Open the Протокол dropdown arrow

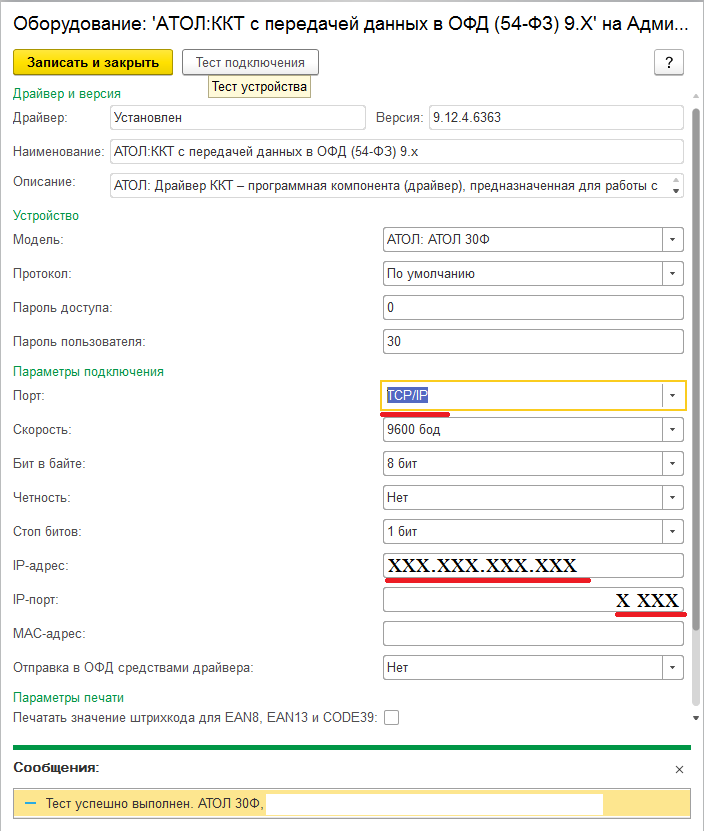[672, 273]
